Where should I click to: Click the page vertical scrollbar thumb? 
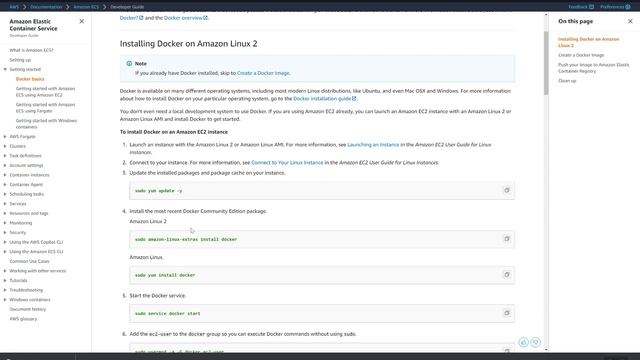click(546, 63)
